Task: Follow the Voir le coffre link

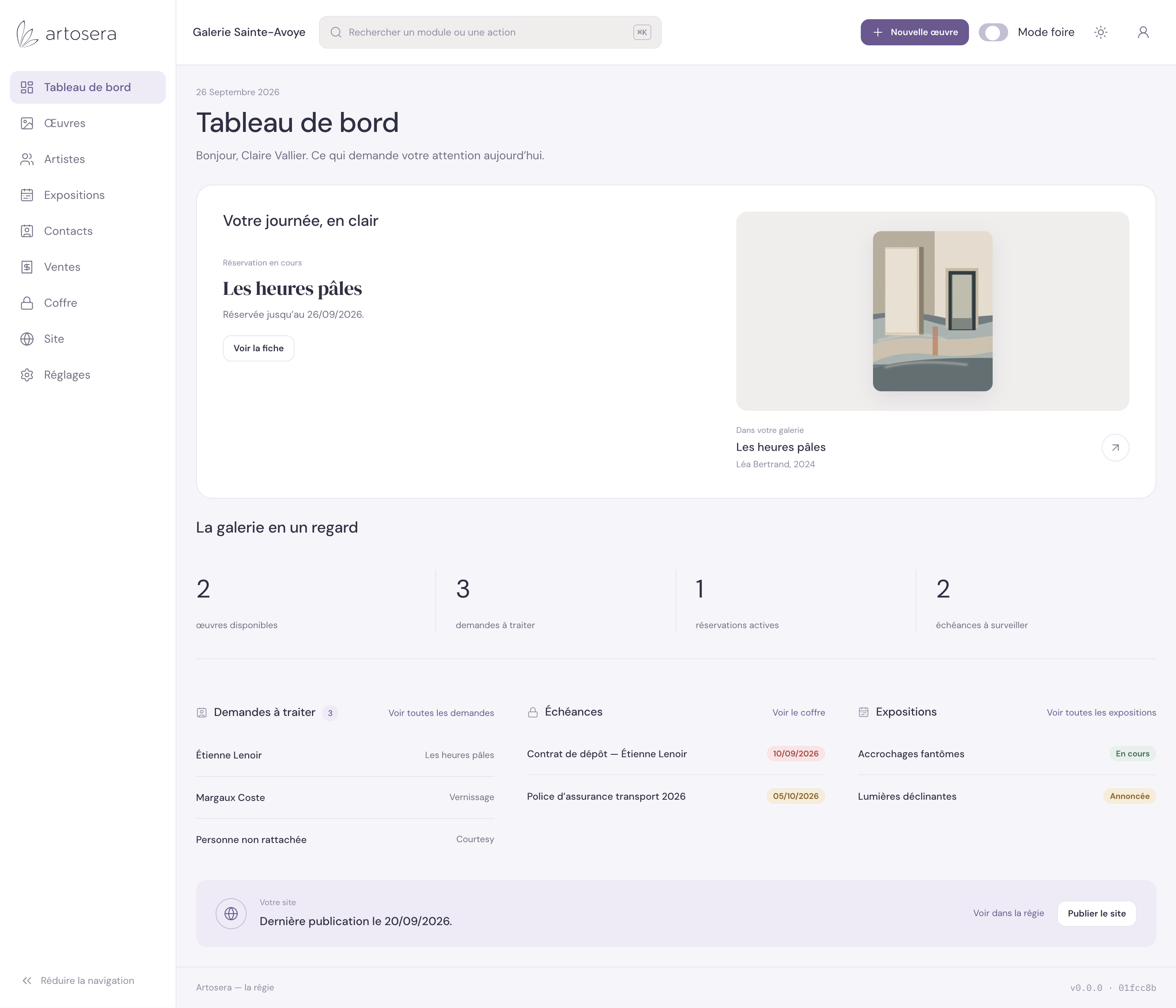Action: 799,712
